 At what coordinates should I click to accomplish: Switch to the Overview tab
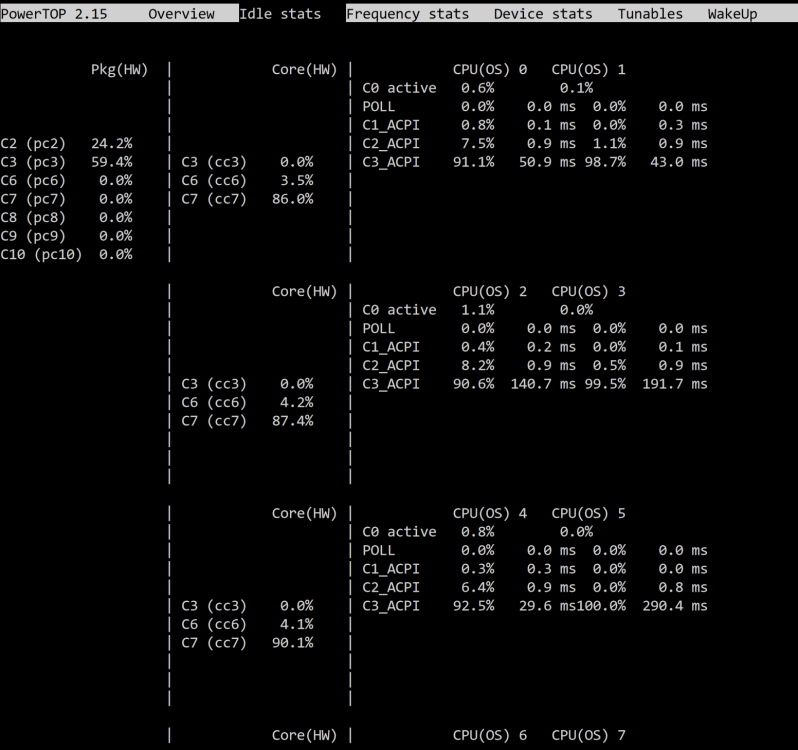(x=181, y=14)
